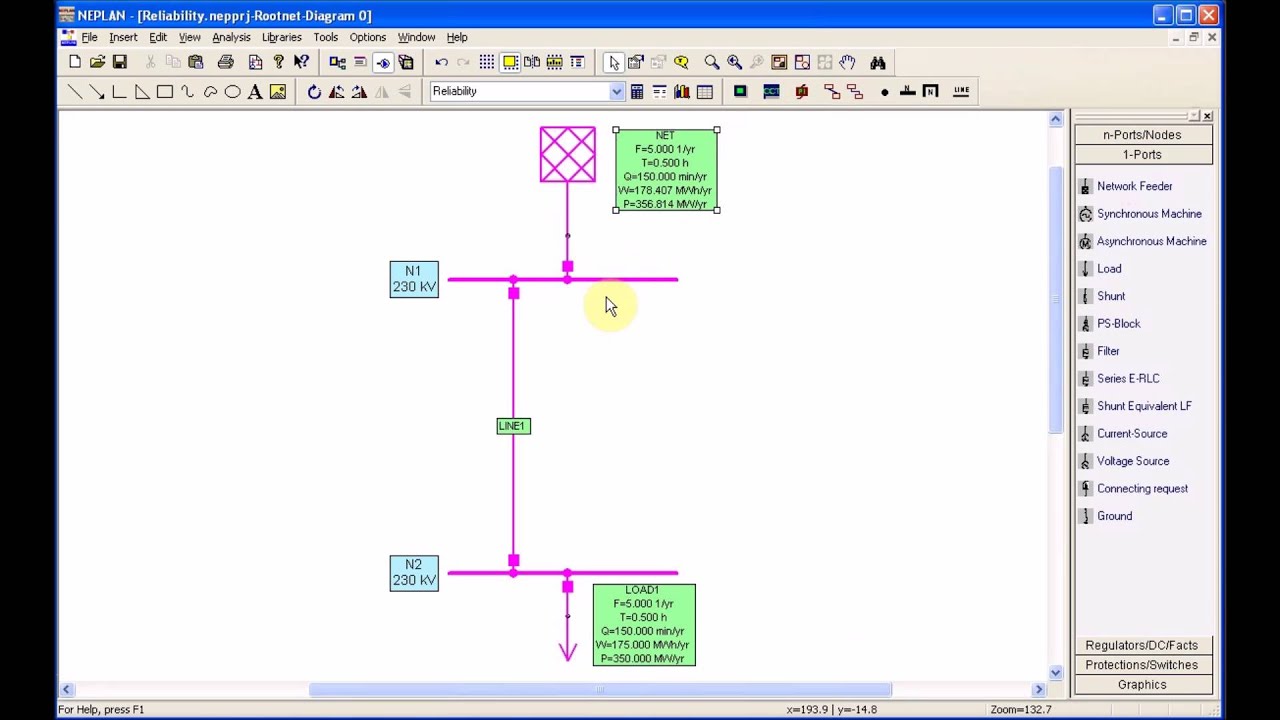Screen dimensions: 1280x720
Task: Select Network Feeder element
Action: coord(1126,186)
